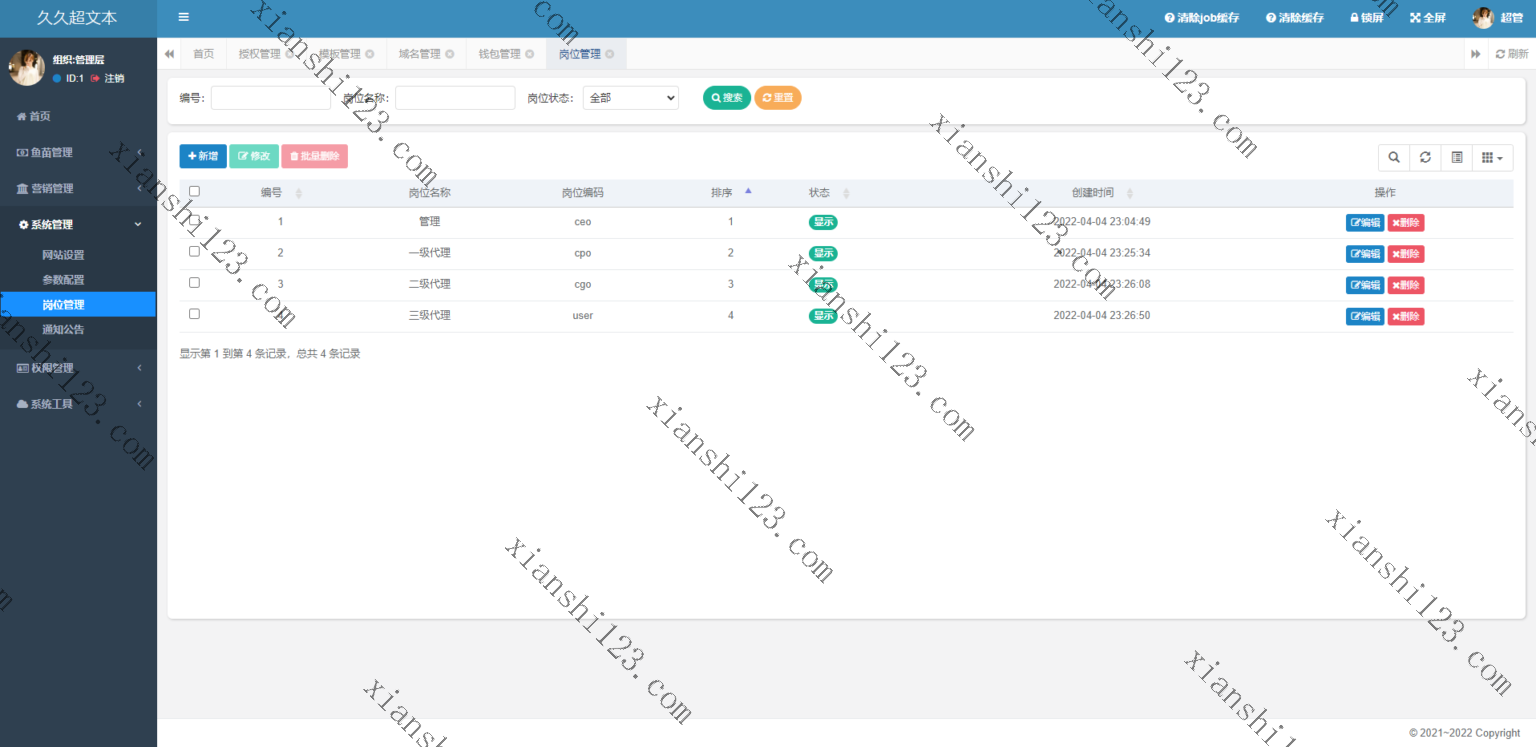Sort by 状态 column arrows
Image resolution: width=1536 pixels, height=747 pixels.
pos(846,193)
